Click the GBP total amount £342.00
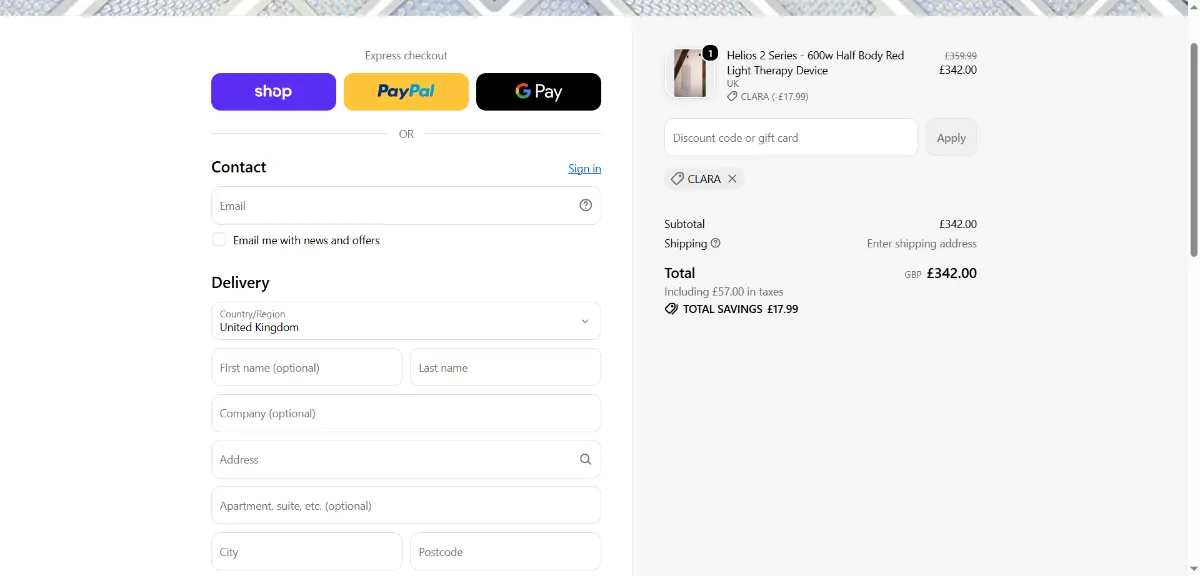Screen dimensions: 1200x576 pyautogui.click(x=952, y=273)
